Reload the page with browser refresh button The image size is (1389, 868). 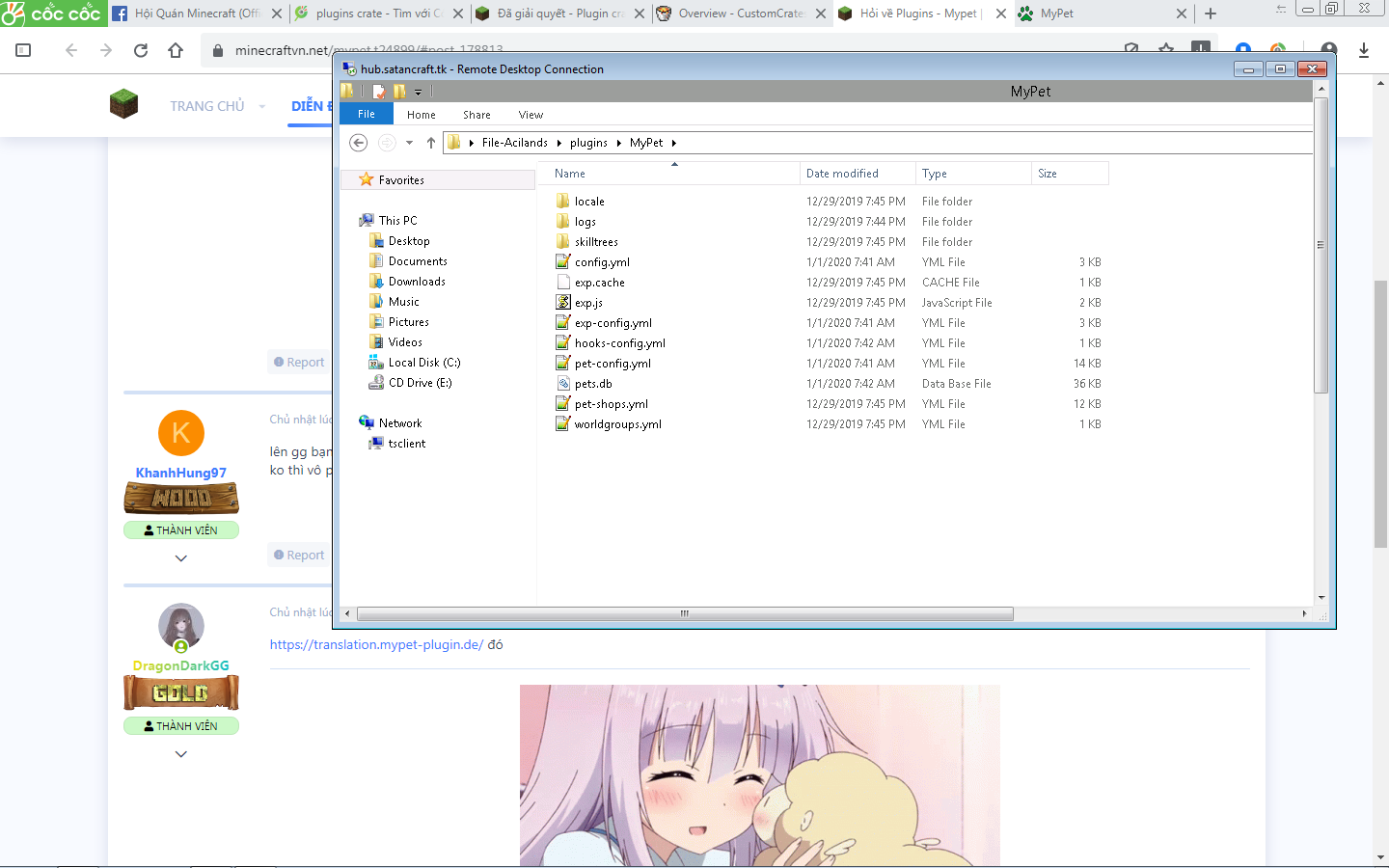click(141, 50)
